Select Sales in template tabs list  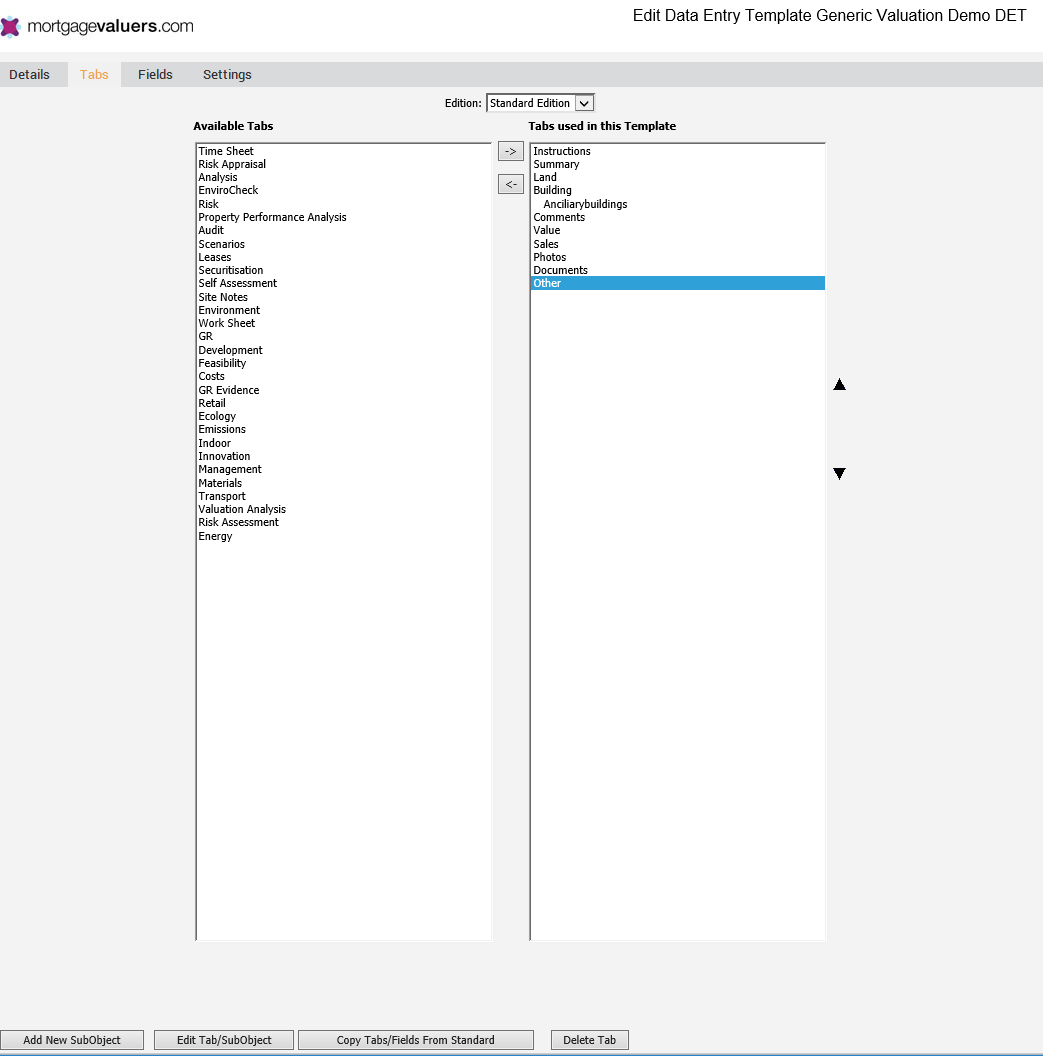pyautogui.click(x=678, y=244)
